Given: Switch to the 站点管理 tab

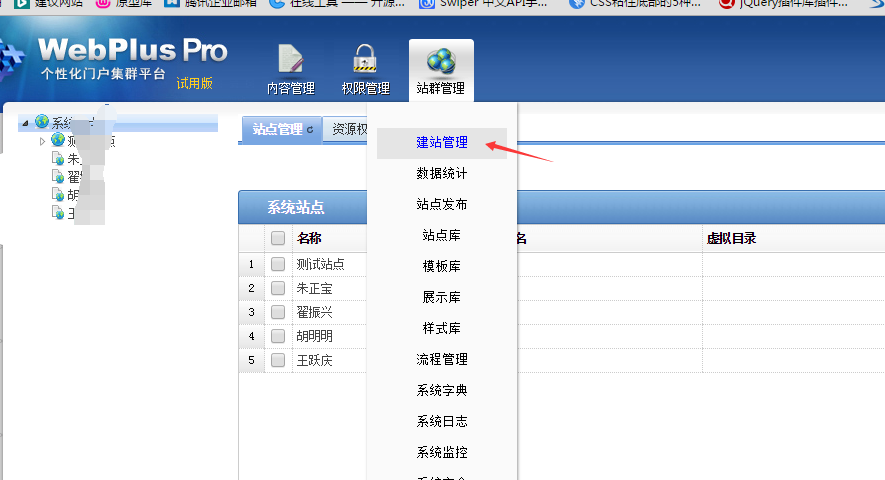Looking at the screenshot, I should click(276, 129).
